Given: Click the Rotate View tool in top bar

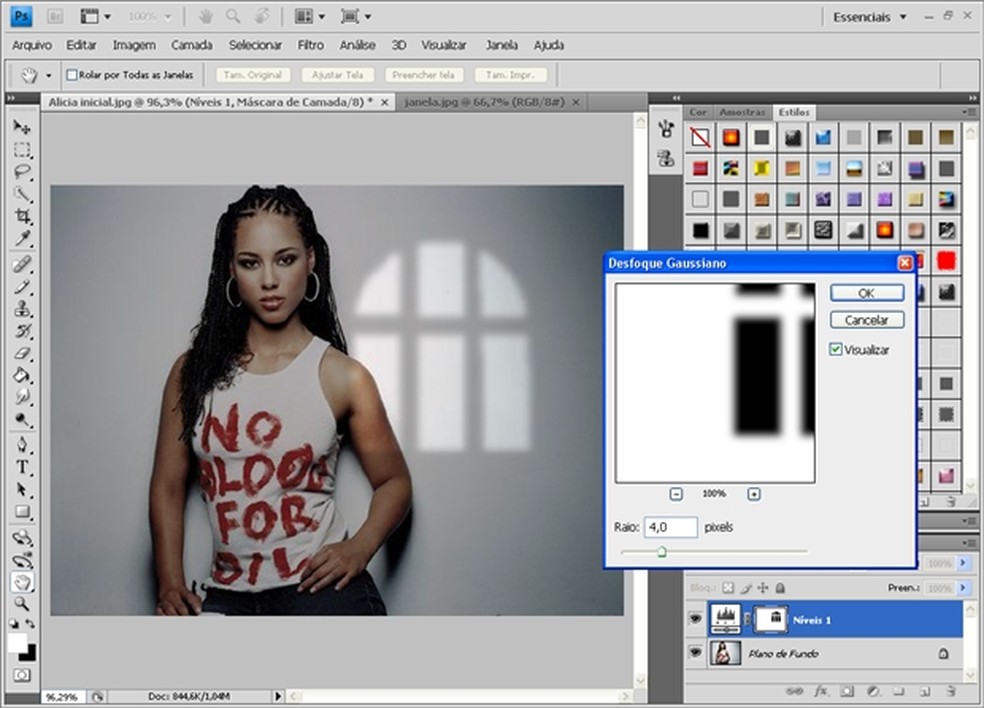Looking at the screenshot, I should click(262, 16).
